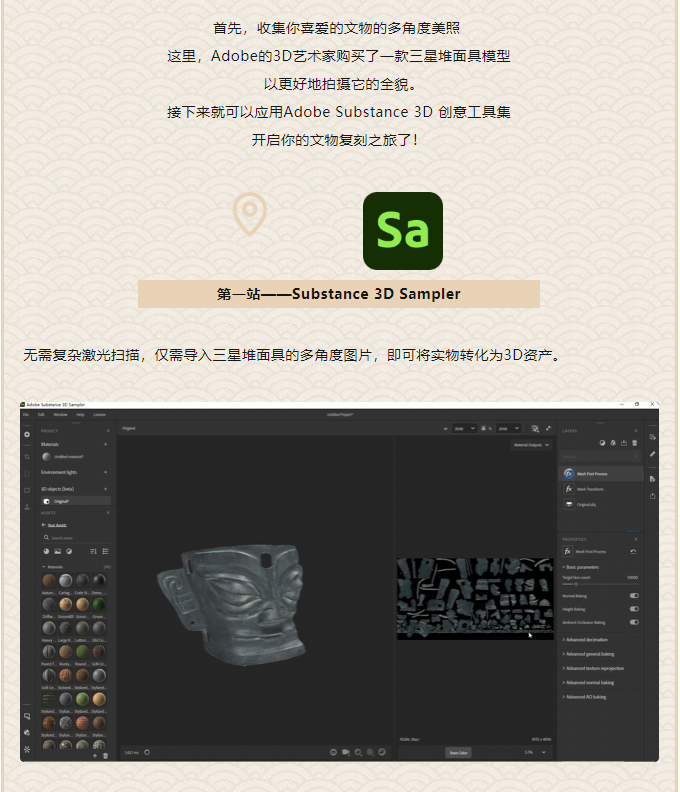The width and height of the screenshot is (680, 792).
Task: Open the Edit menu
Action: coord(41,415)
